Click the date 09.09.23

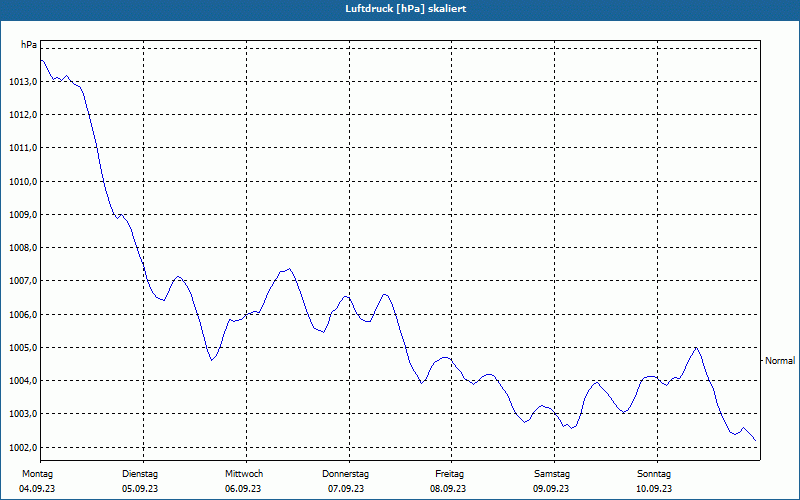(551, 489)
